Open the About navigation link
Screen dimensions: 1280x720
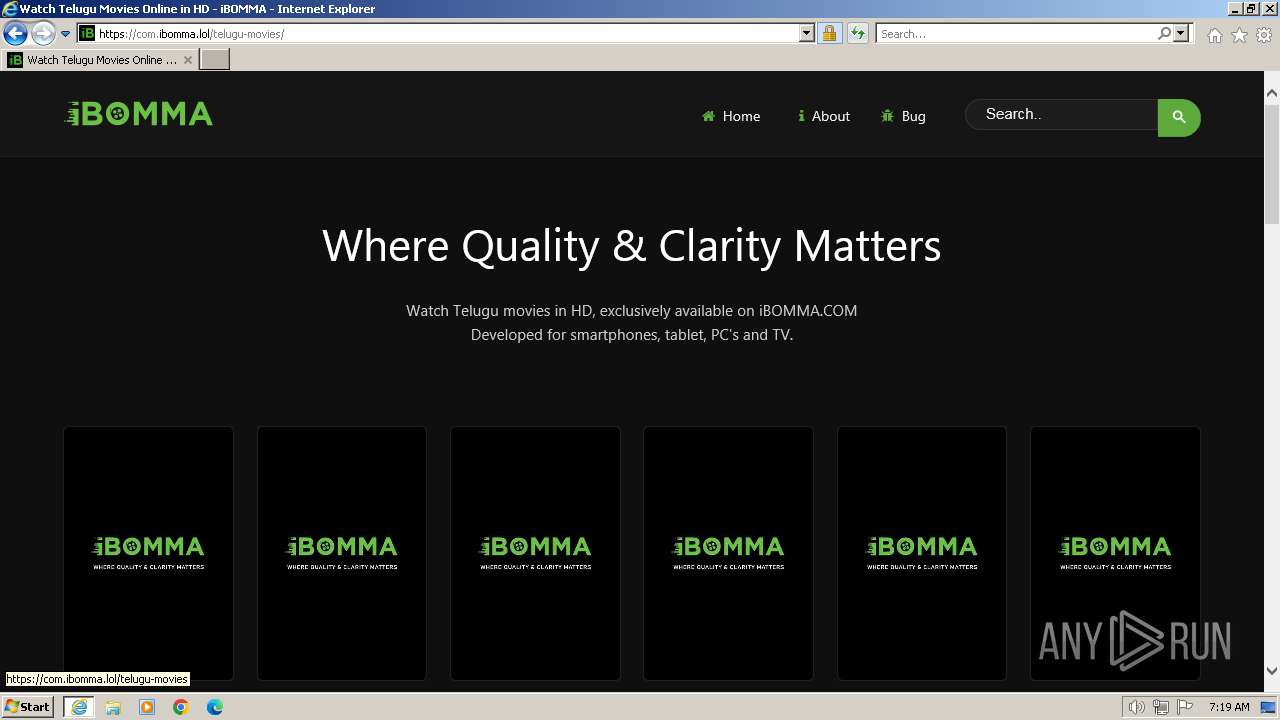(x=823, y=116)
